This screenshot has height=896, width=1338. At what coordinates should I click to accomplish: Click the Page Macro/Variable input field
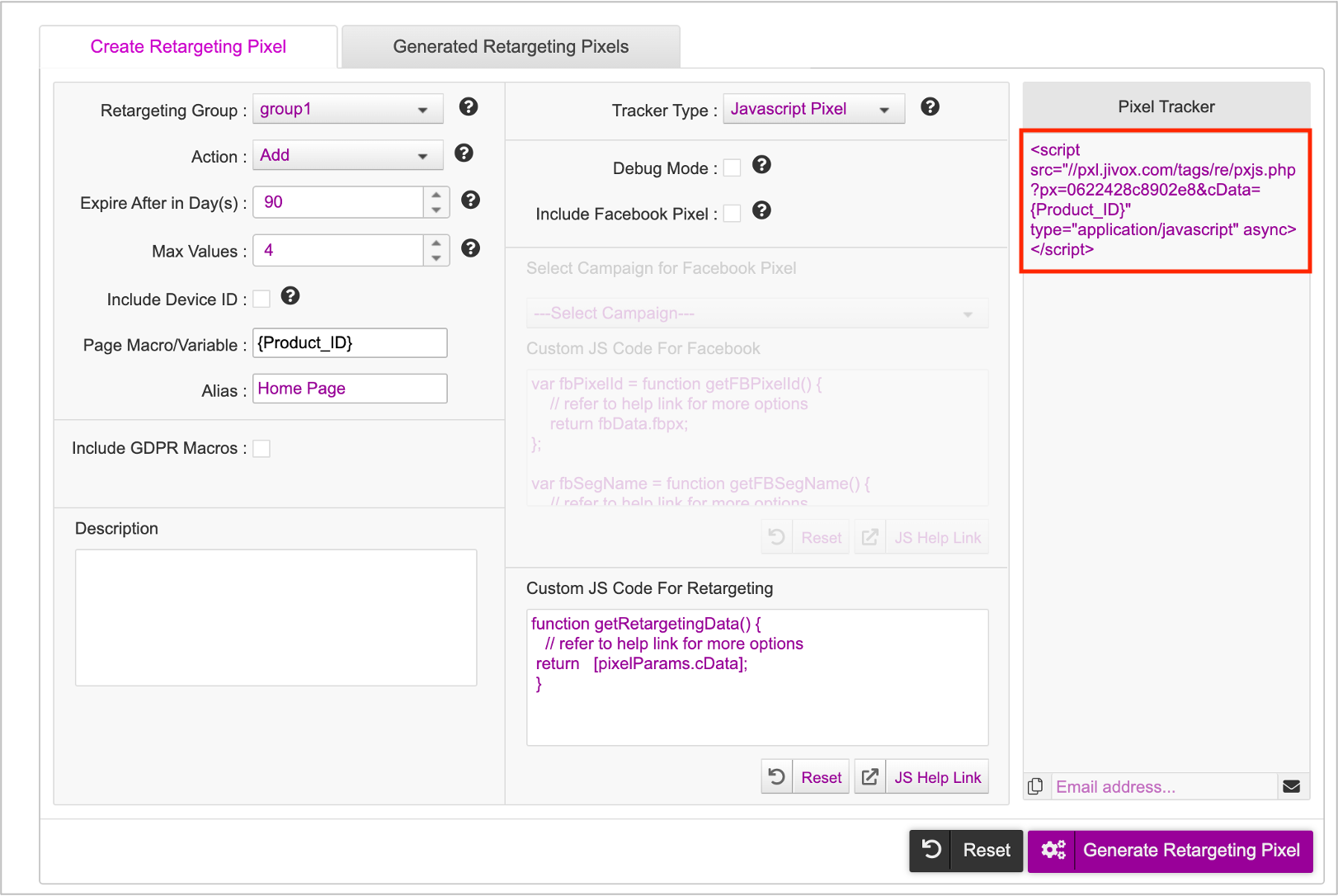(350, 343)
